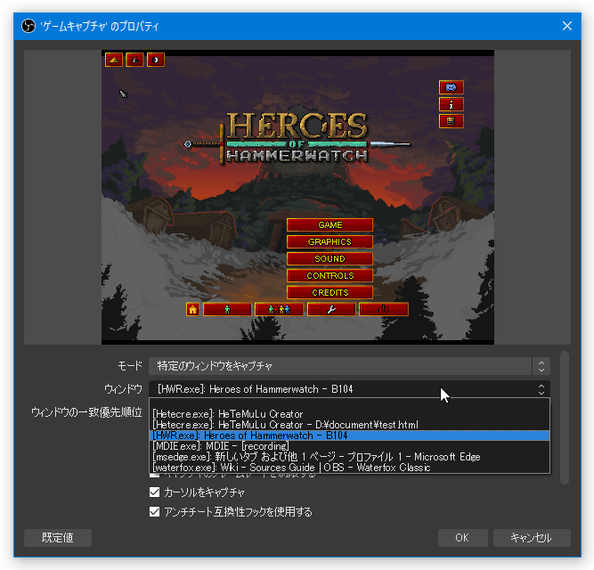Click the Heroes of Hammerwatch logo in the preview

[x=297, y=138]
